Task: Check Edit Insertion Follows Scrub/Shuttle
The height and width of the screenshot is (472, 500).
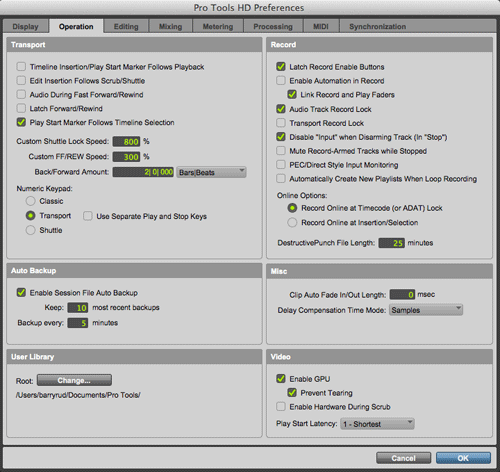Action: 21,81
